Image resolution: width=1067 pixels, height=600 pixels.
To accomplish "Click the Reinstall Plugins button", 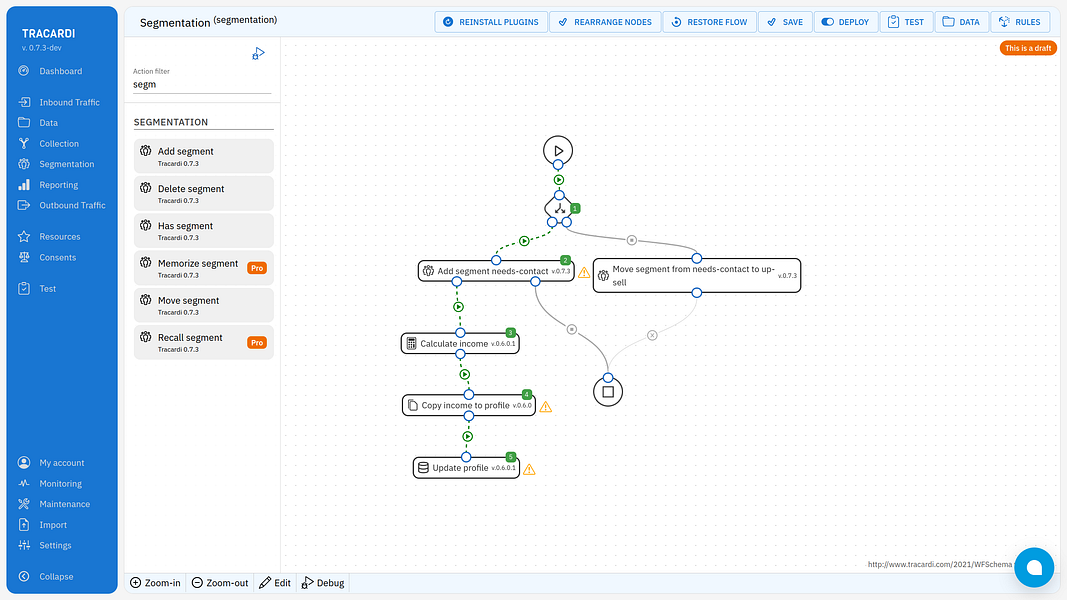I will pos(491,22).
